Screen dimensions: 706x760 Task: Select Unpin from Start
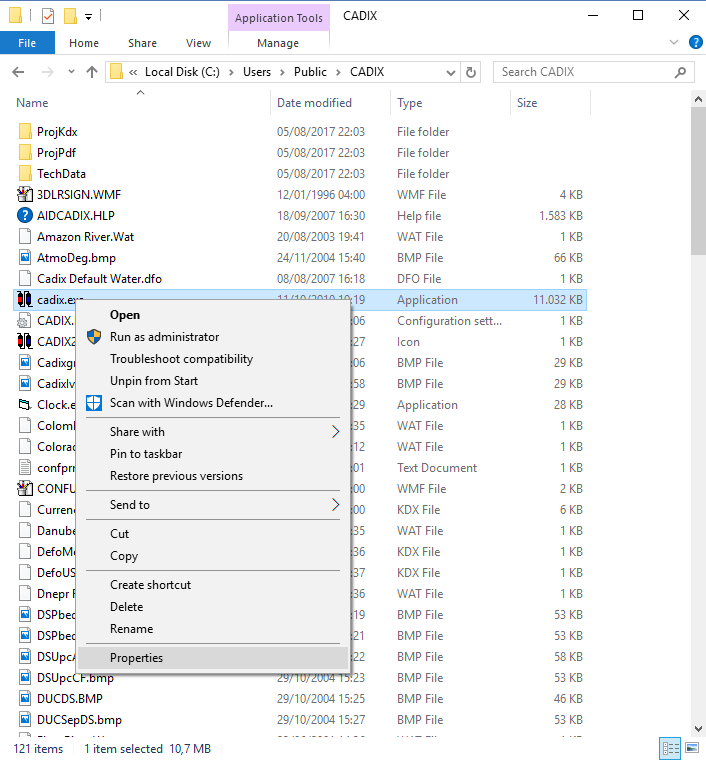click(154, 380)
